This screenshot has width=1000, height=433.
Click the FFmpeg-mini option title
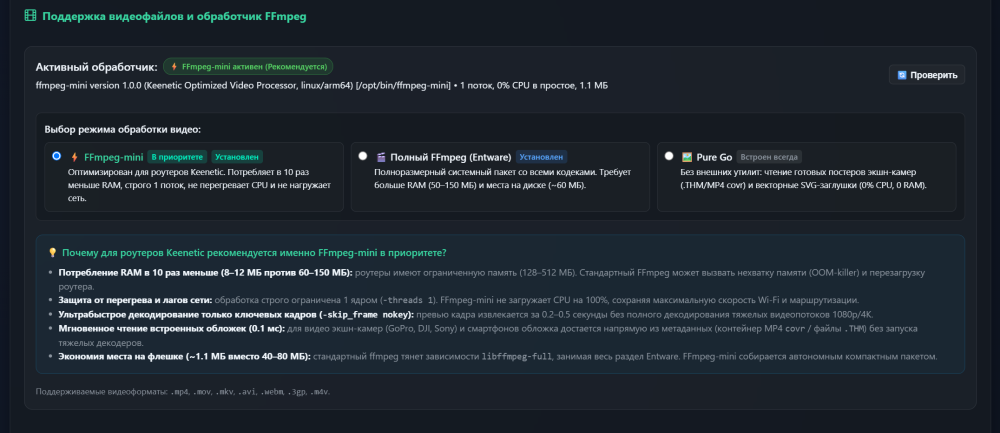pos(114,157)
